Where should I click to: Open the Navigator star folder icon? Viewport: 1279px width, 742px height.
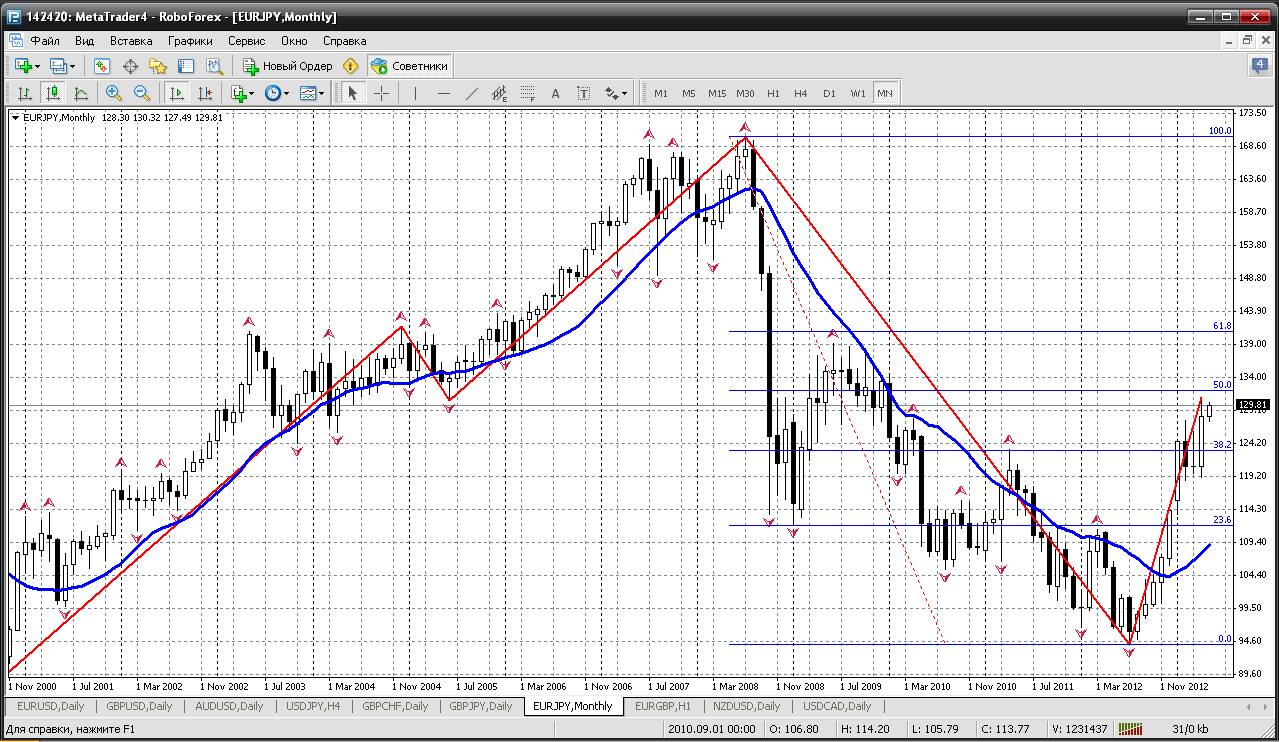coord(158,66)
